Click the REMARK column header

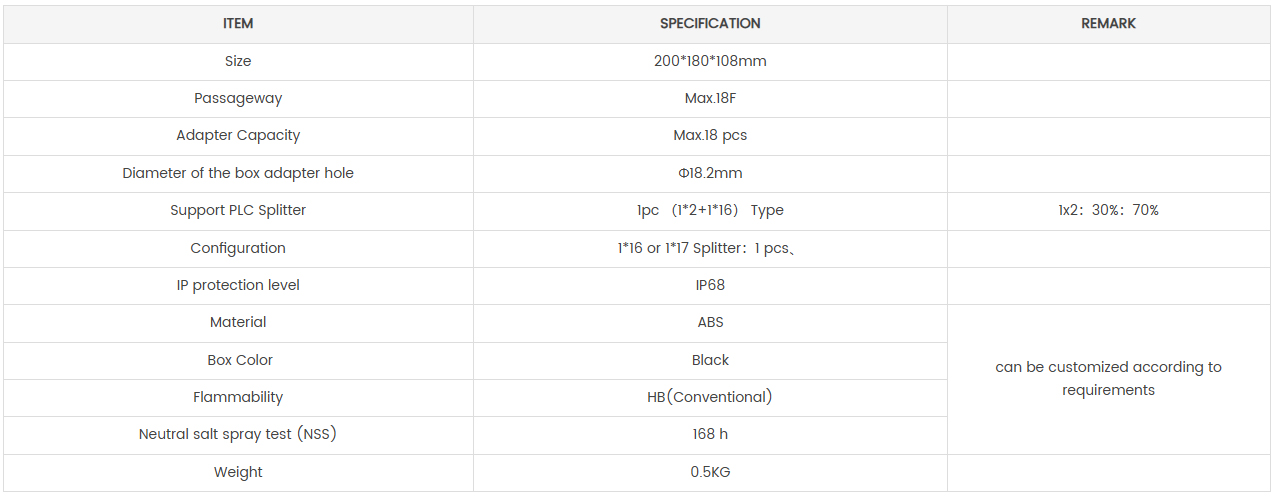[1109, 24]
